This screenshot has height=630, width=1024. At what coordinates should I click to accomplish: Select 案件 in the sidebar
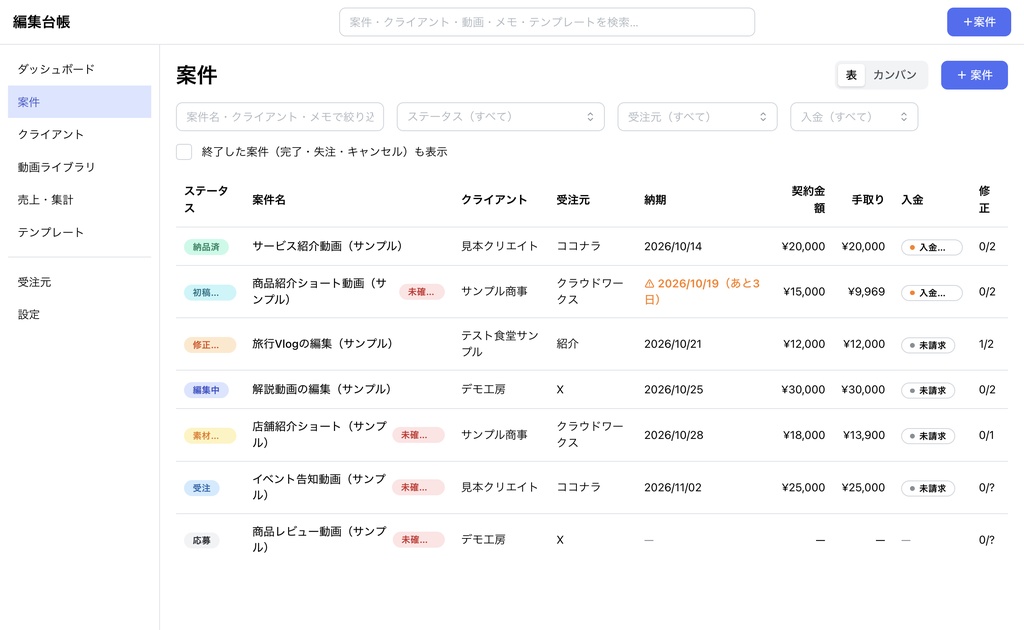[80, 102]
